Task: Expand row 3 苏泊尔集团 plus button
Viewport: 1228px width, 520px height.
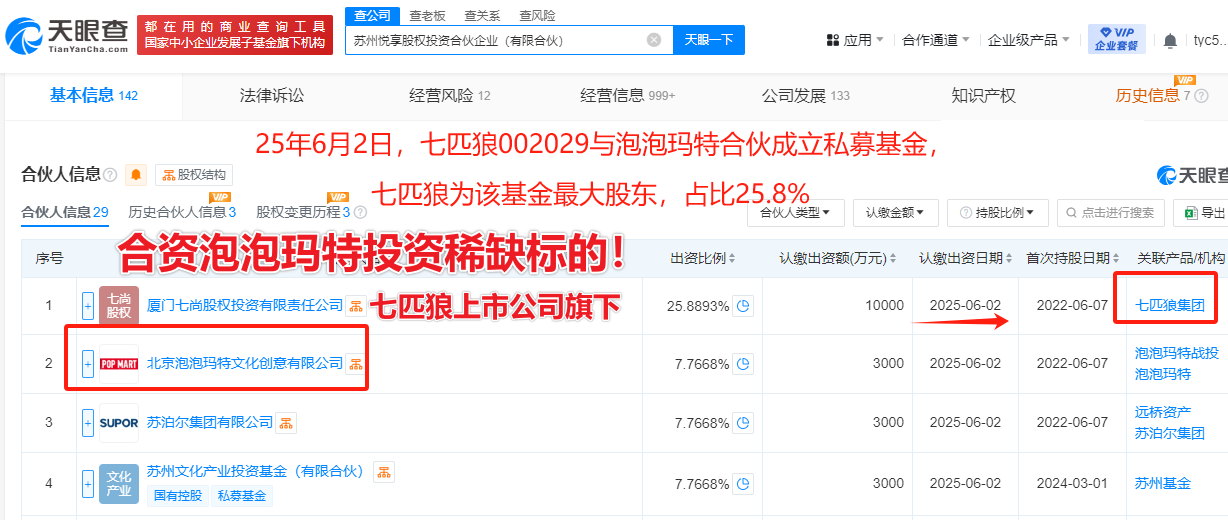Action: 88,423
